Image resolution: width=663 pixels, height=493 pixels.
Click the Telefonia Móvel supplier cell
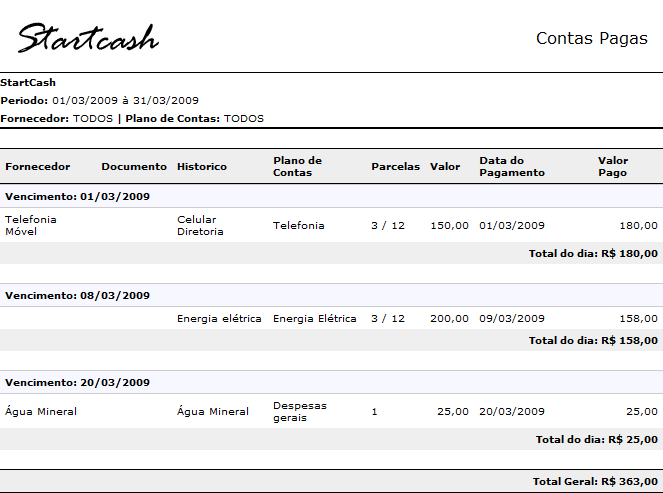(31, 225)
